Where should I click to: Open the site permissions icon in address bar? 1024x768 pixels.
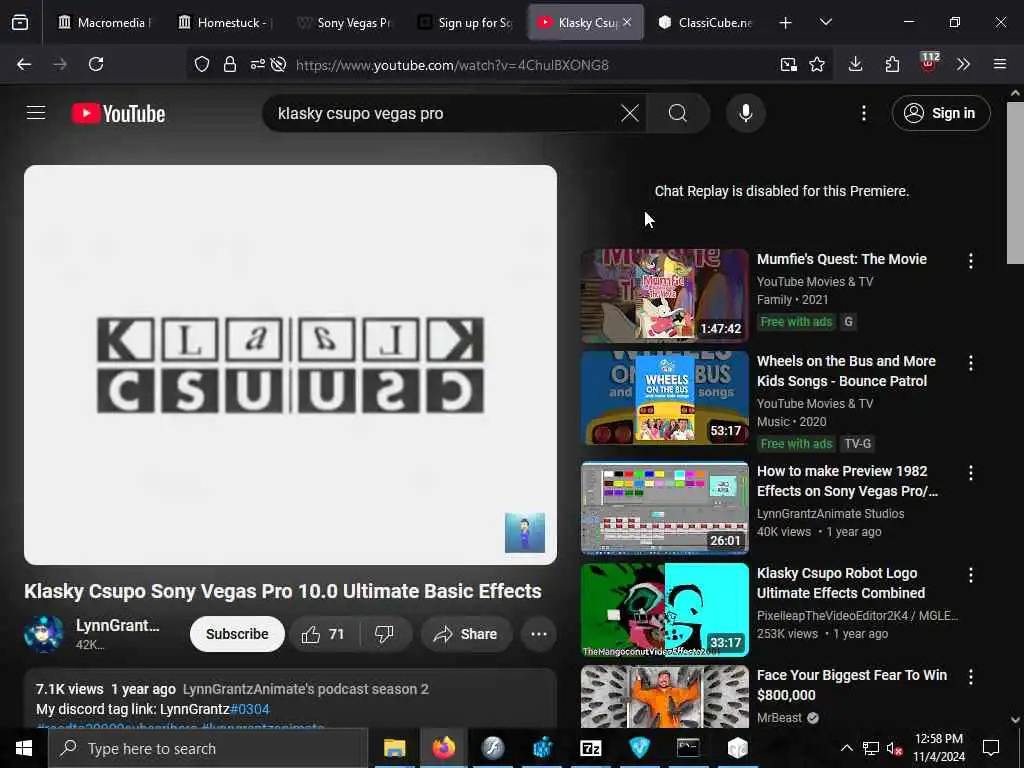coord(257,64)
